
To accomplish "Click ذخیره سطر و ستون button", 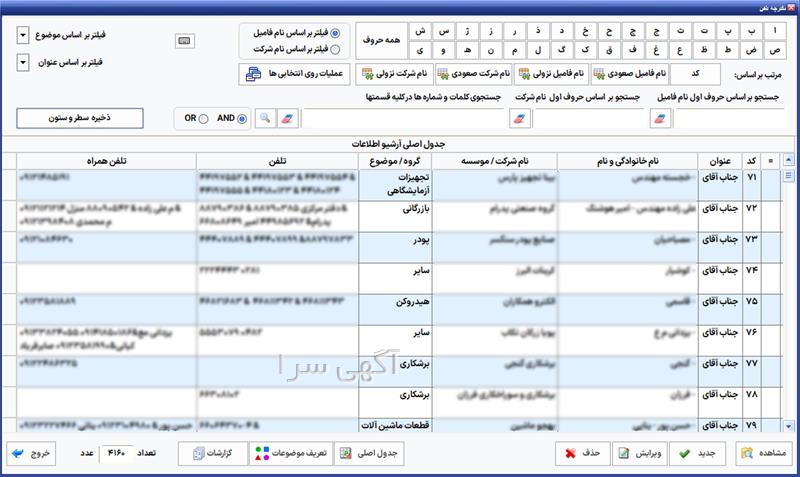I will pyautogui.click(x=80, y=118).
